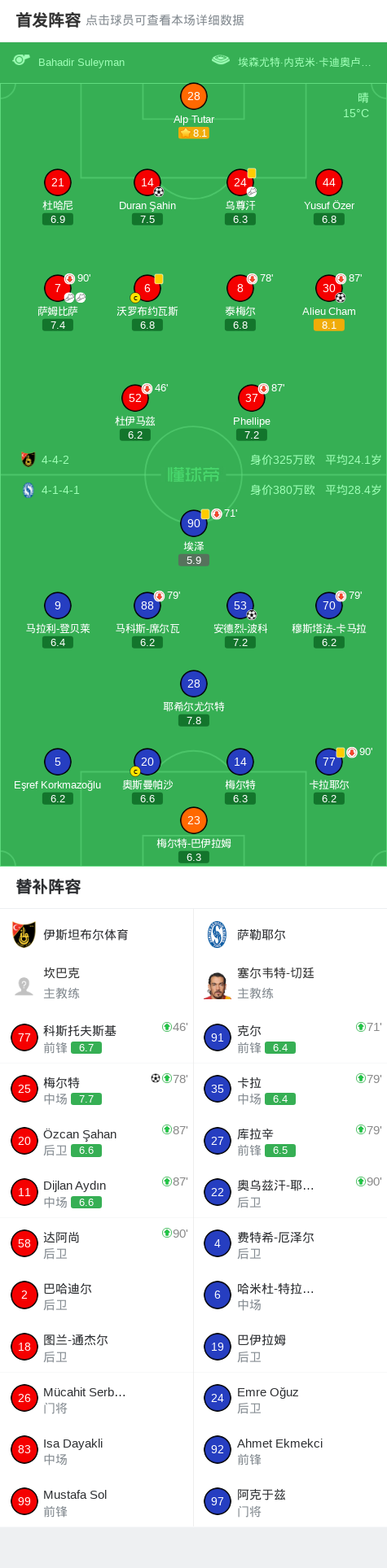Viewport: 387px width, 1568px height.
Task: Select substitute Ahmet Ekmekci number 92
Action: [290, 1449]
